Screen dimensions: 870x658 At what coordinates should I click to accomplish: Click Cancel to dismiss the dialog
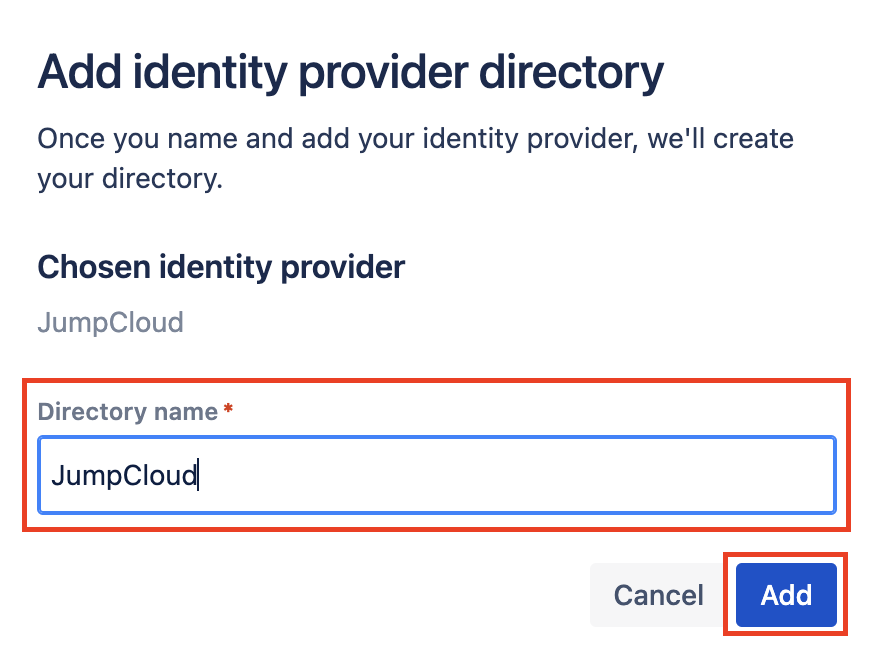[657, 595]
